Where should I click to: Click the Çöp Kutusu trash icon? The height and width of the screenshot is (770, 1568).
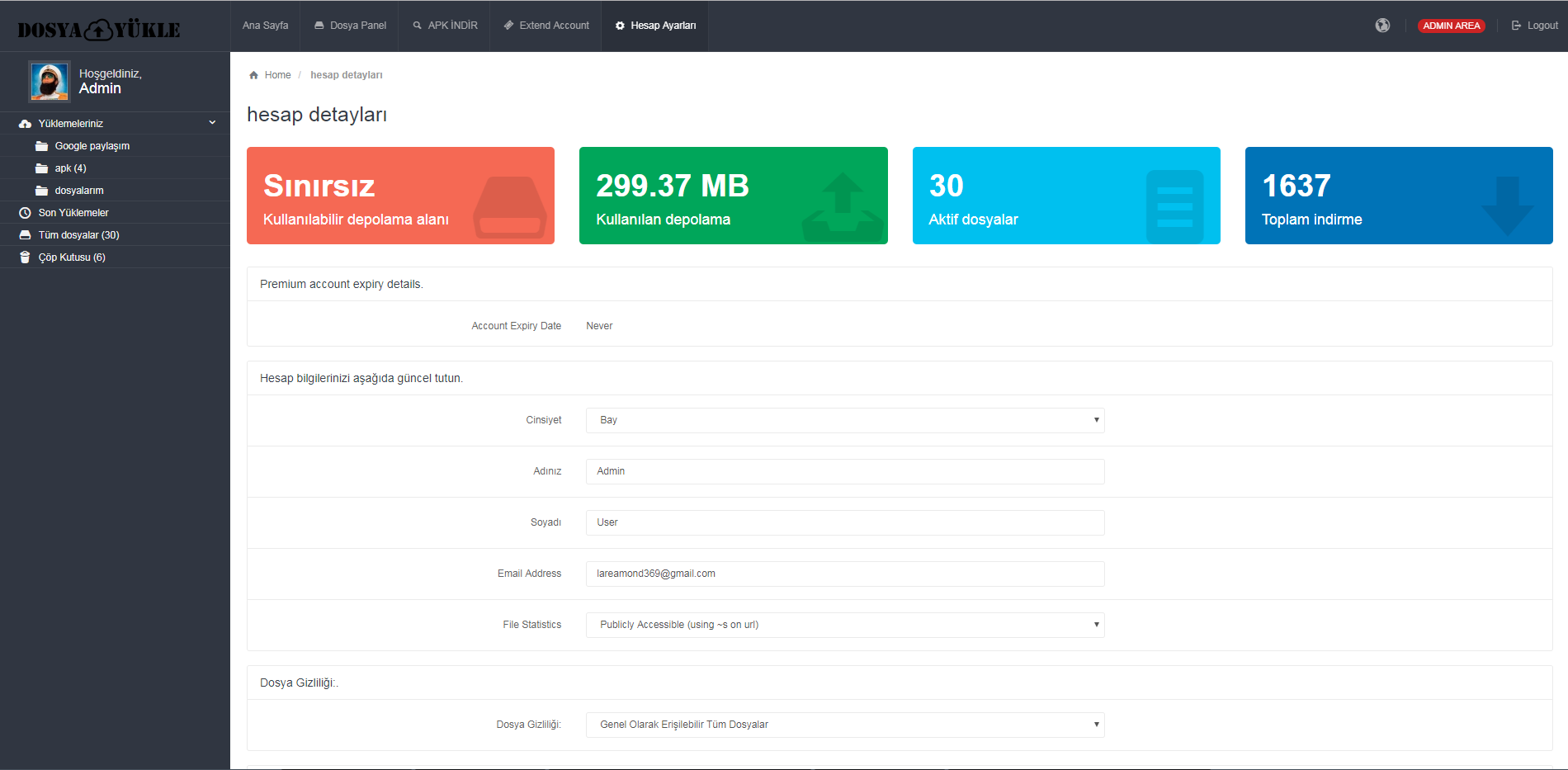pyautogui.click(x=25, y=257)
